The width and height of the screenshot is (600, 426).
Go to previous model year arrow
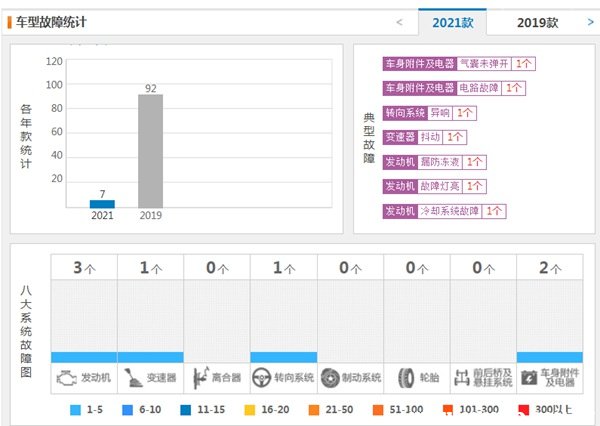(x=400, y=22)
